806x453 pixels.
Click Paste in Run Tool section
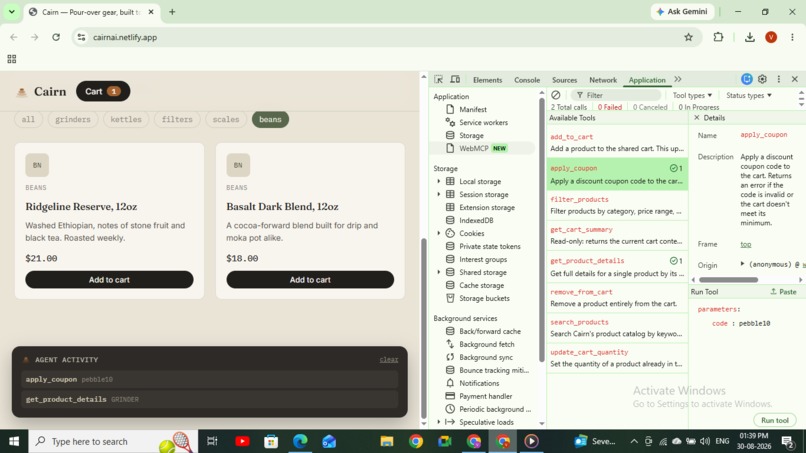tap(783, 292)
